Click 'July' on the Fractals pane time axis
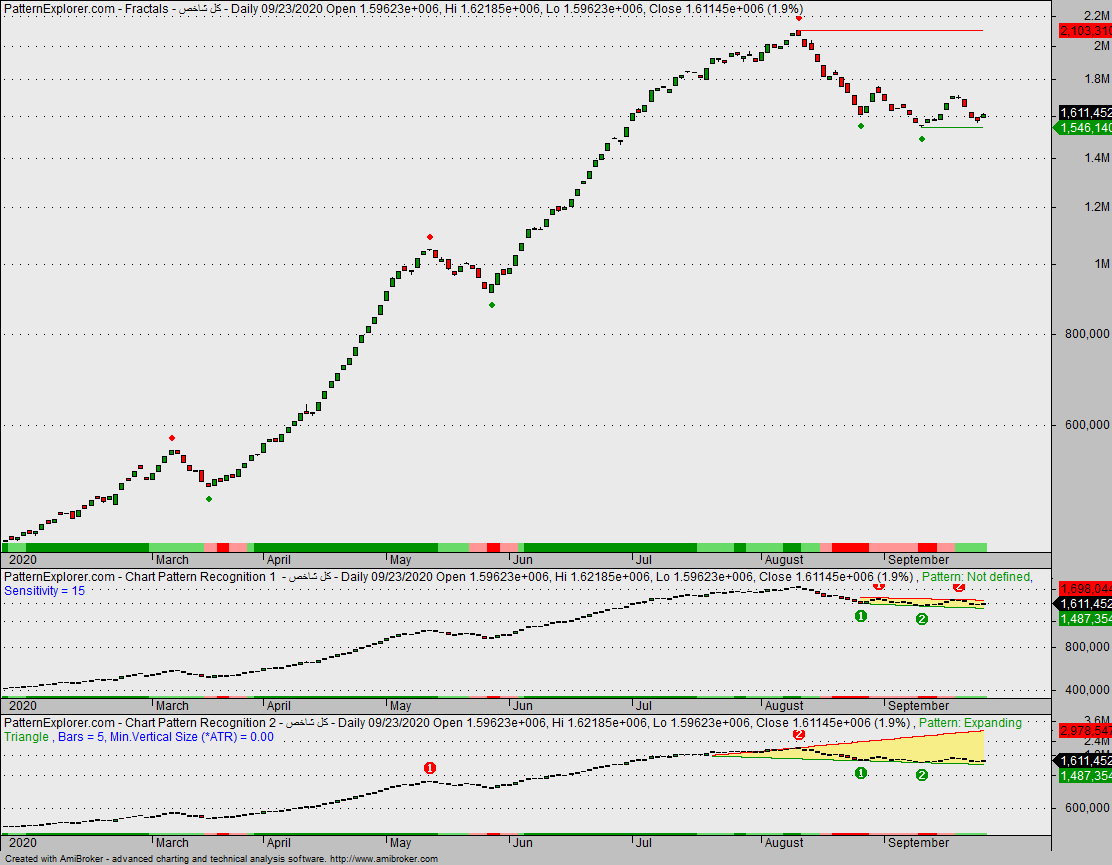The width and height of the screenshot is (1112, 865). pos(647,560)
